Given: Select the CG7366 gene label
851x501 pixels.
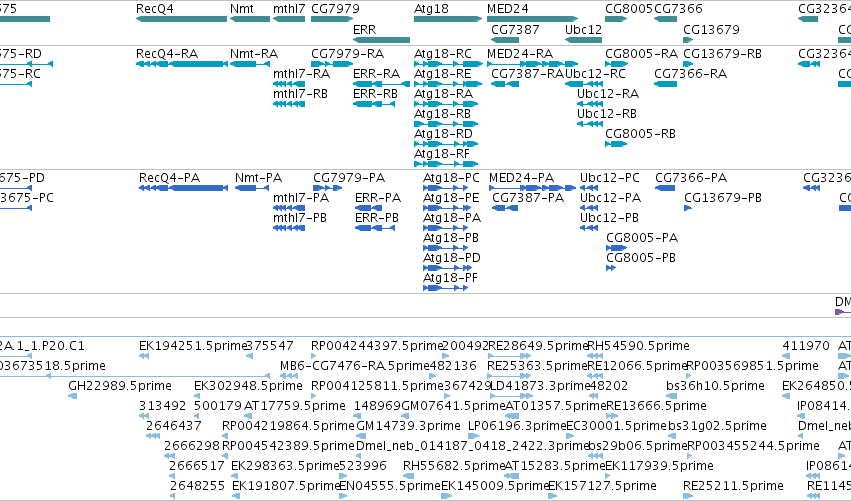Looking at the screenshot, I should point(678,9).
